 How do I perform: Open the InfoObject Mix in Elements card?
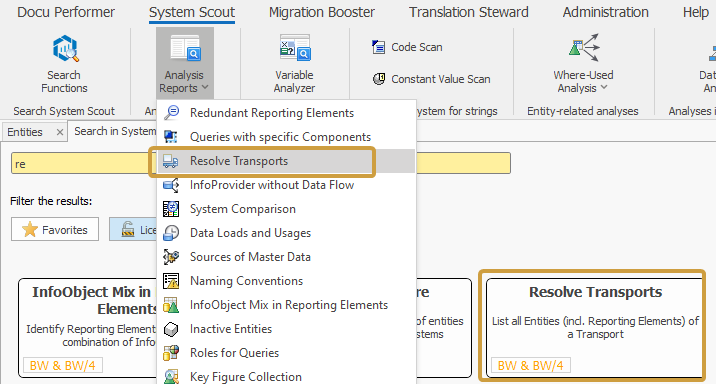coord(88,327)
